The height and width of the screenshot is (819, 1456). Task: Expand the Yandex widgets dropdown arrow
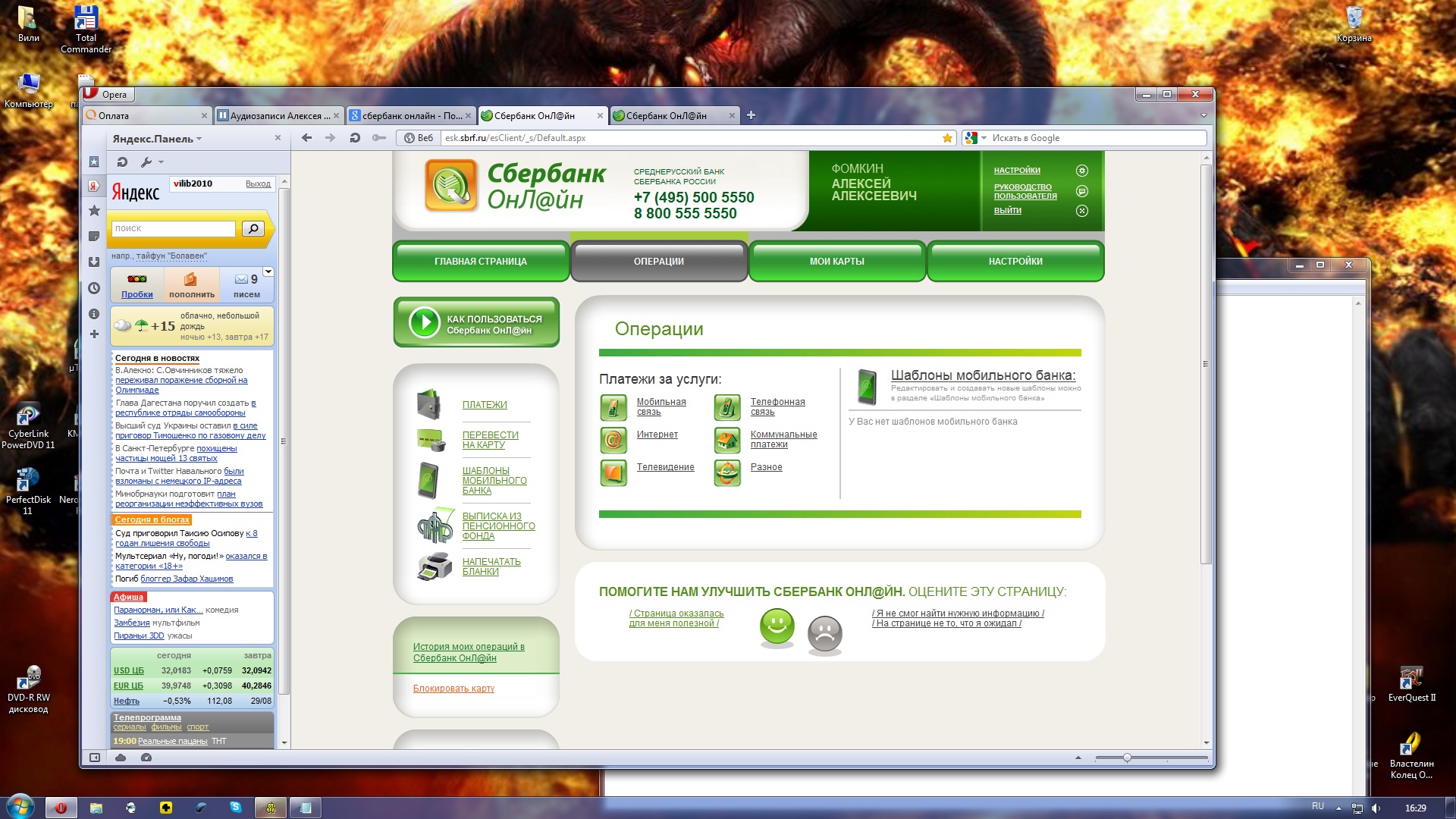268,271
